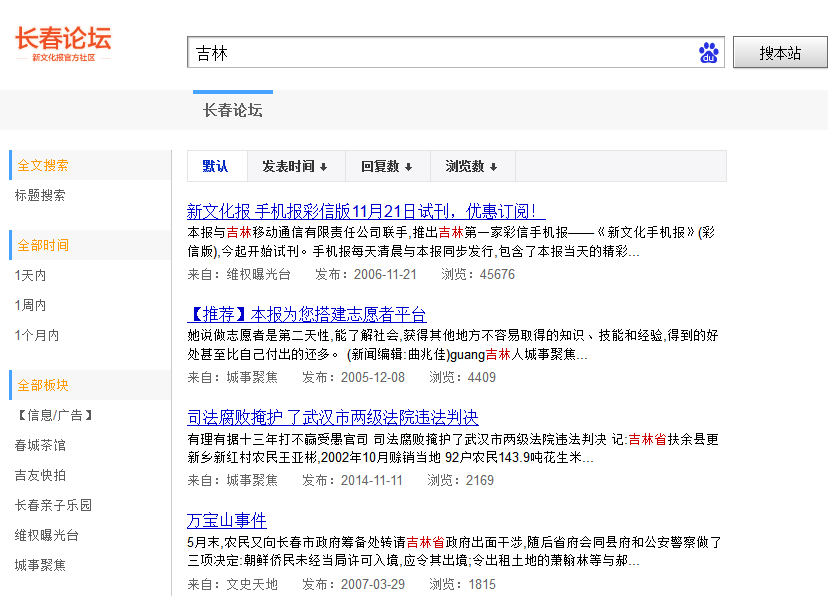Filter by 维权曝光台 board in sidebar
This screenshot has height=596, width=828.
46,535
